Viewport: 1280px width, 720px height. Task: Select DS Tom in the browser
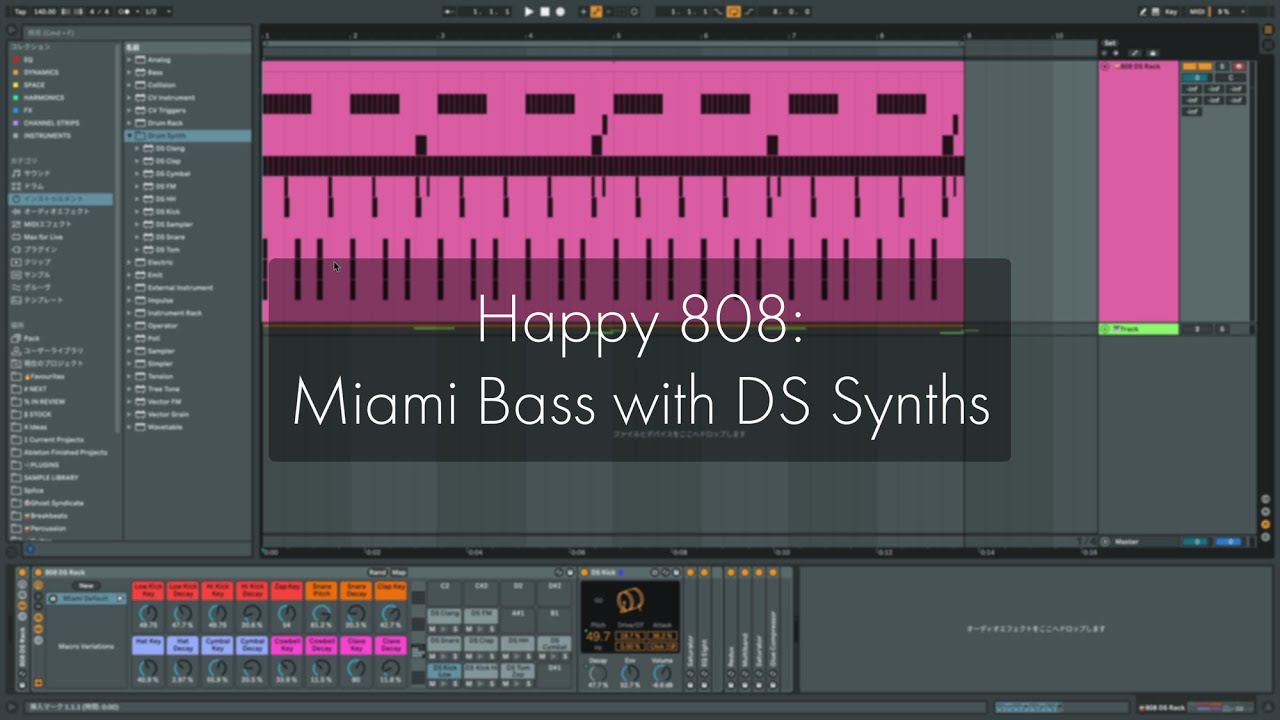(x=168, y=249)
